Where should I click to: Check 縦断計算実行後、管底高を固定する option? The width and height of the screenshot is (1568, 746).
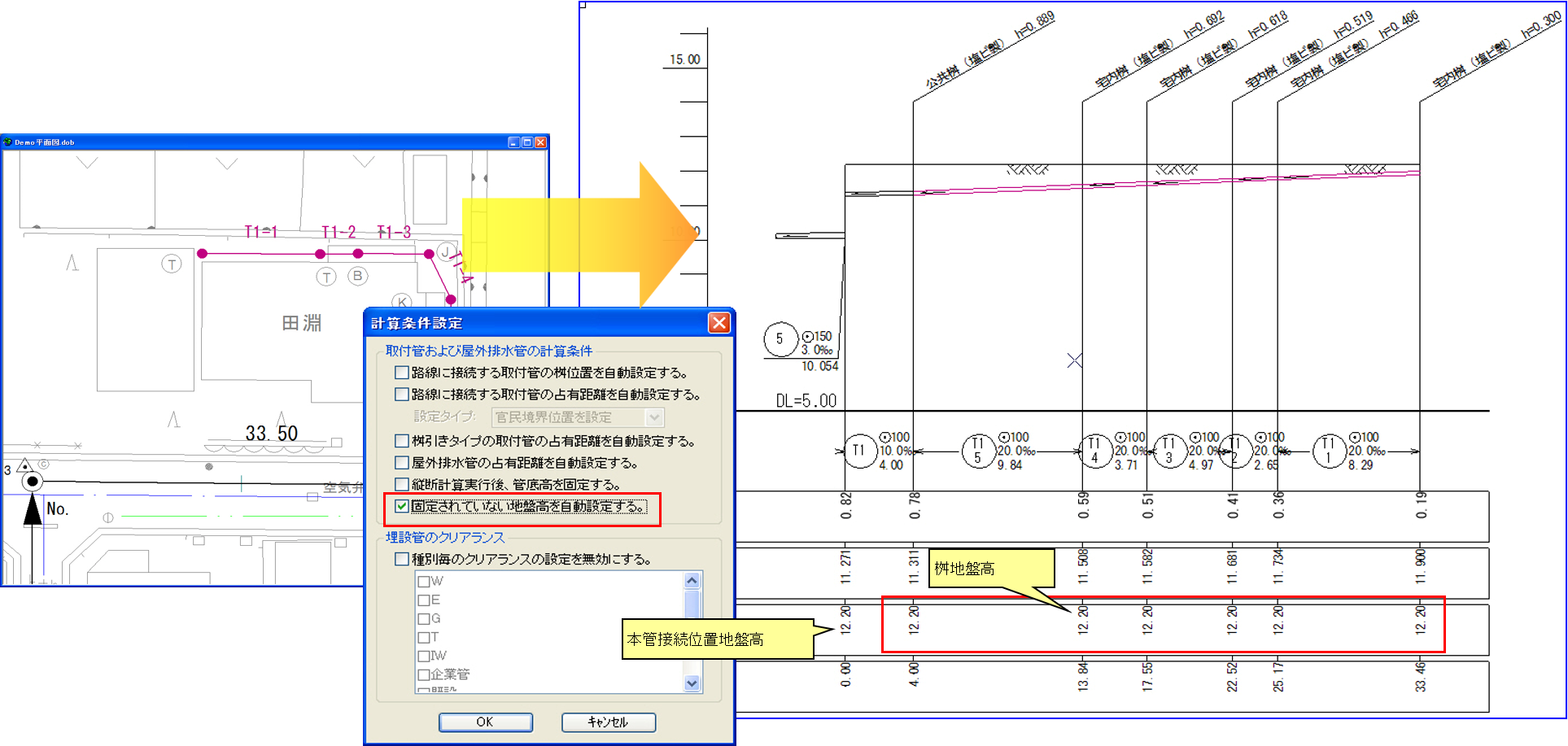pos(402,484)
